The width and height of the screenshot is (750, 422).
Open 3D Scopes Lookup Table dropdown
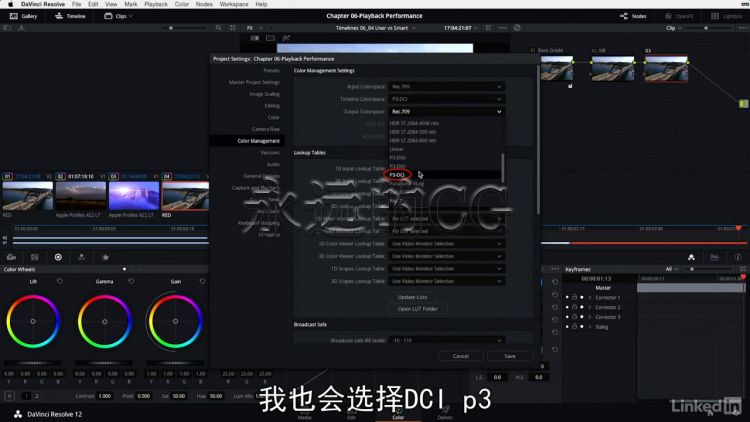click(446, 281)
